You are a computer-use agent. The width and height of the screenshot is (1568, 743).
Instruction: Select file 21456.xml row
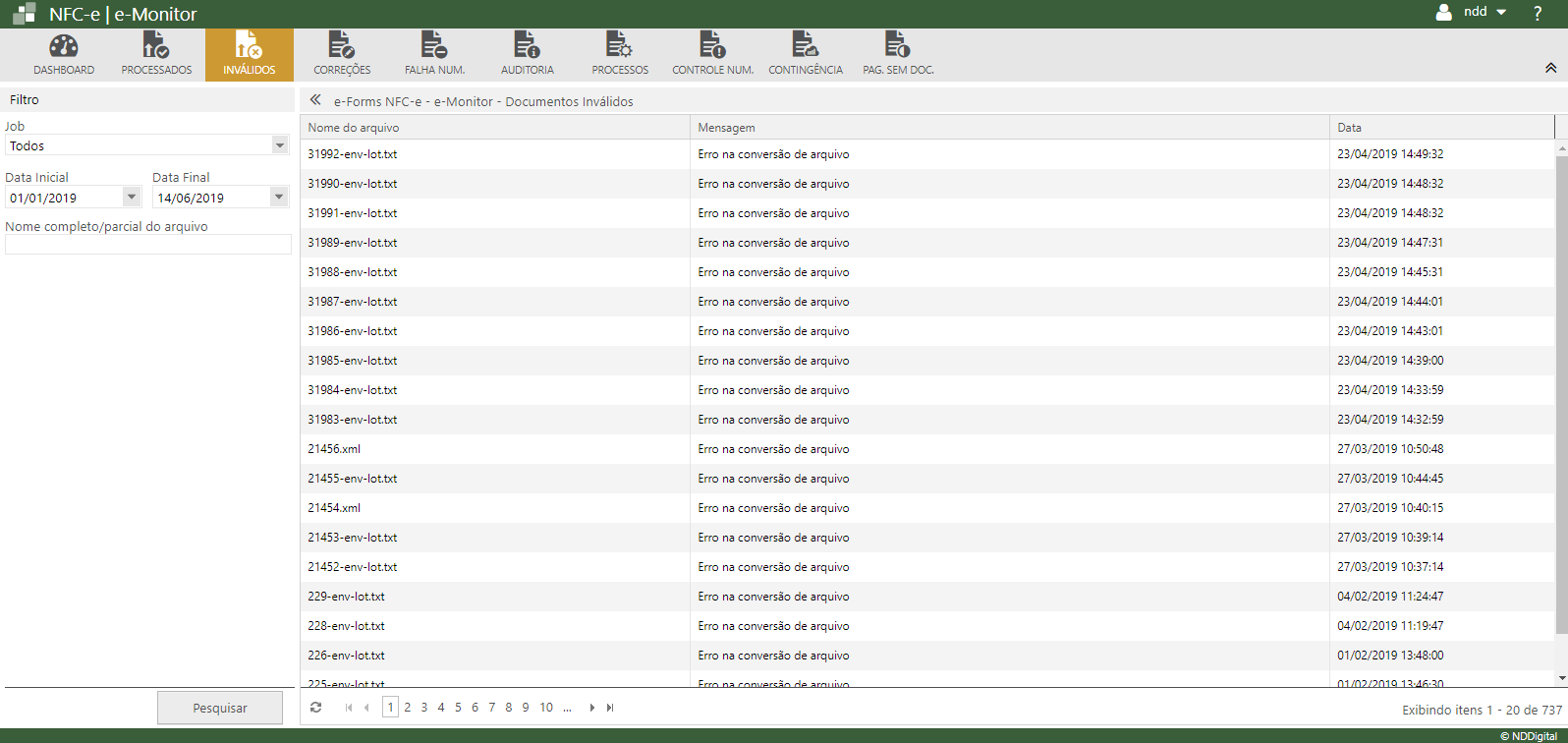pos(927,449)
